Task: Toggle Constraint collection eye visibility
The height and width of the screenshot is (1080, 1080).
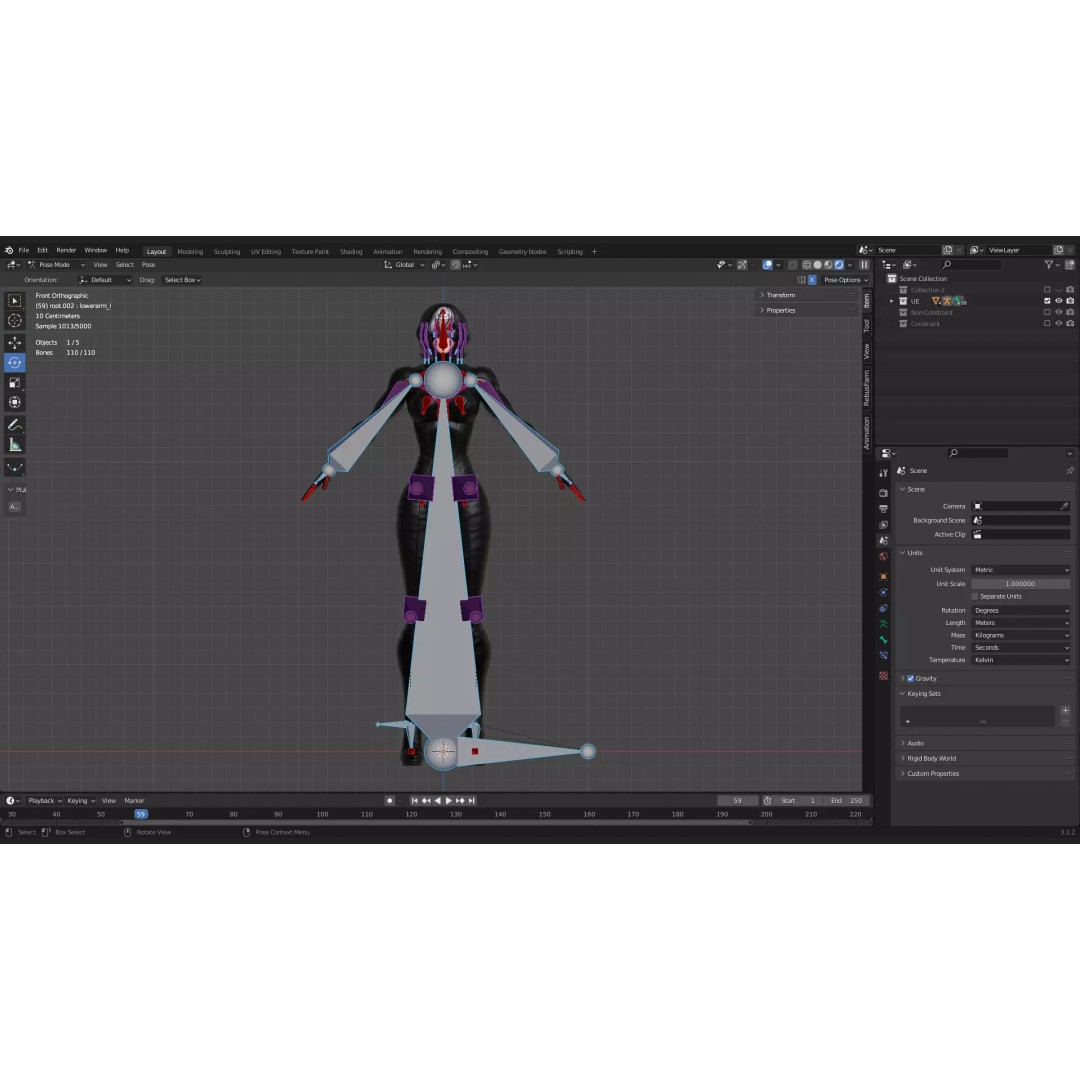Action: [1059, 324]
